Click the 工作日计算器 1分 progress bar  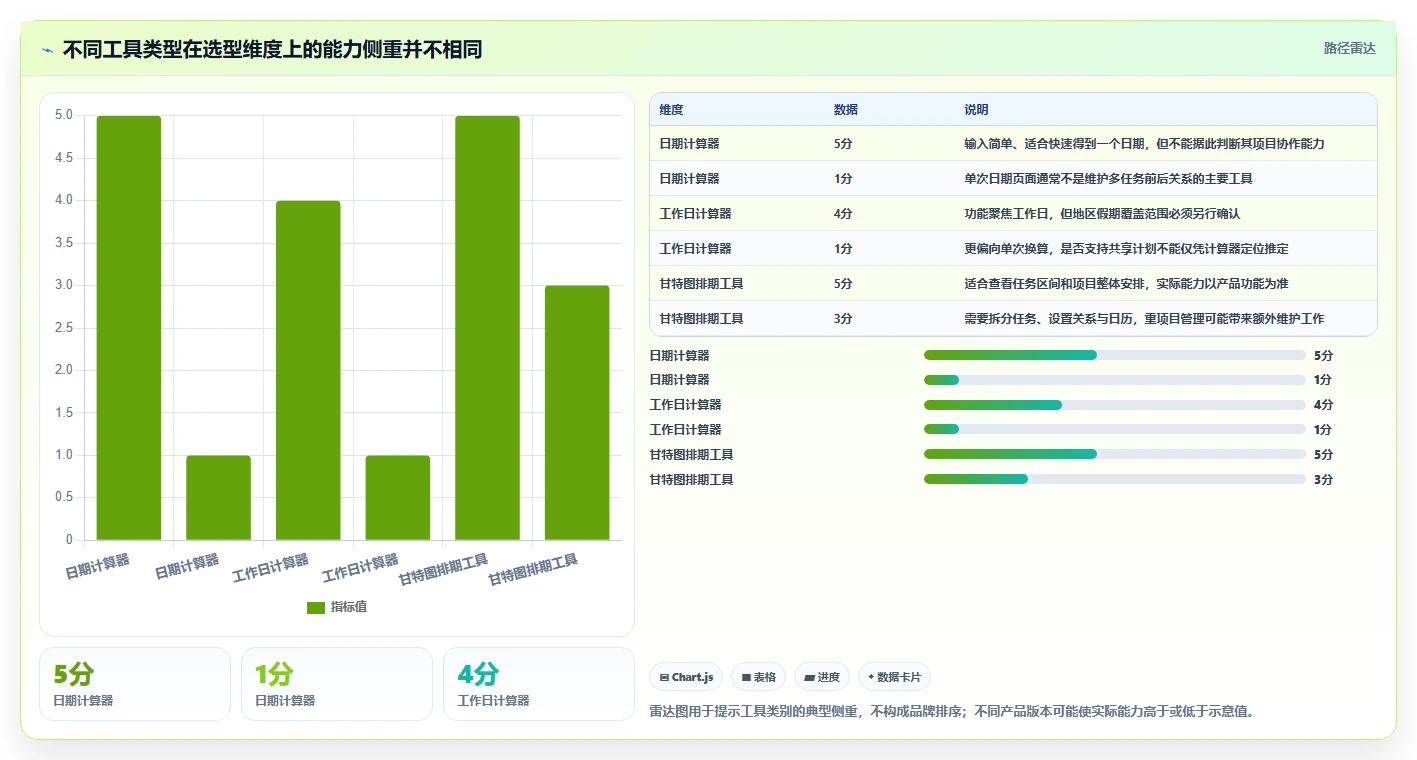pyautogui.click(x=1115, y=429)
